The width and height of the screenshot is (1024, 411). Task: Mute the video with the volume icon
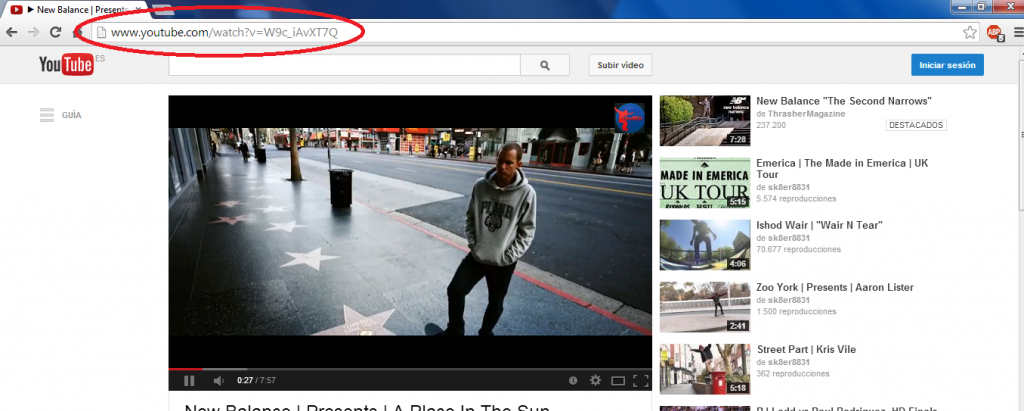coord(219,380)
